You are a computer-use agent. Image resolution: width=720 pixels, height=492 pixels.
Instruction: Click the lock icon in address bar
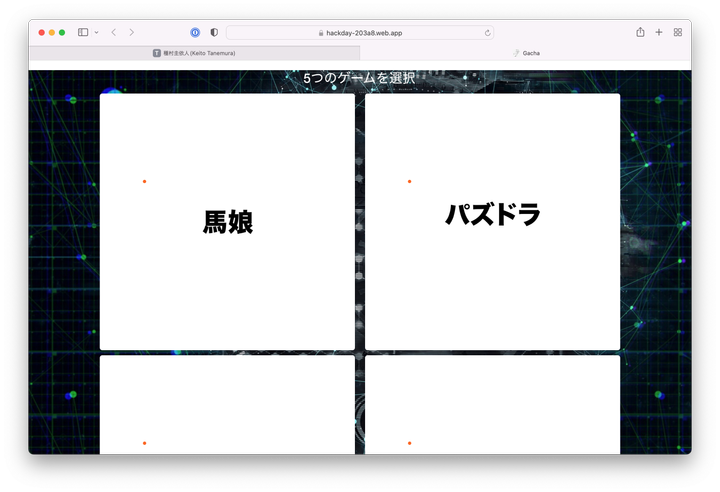click(321, 33)
